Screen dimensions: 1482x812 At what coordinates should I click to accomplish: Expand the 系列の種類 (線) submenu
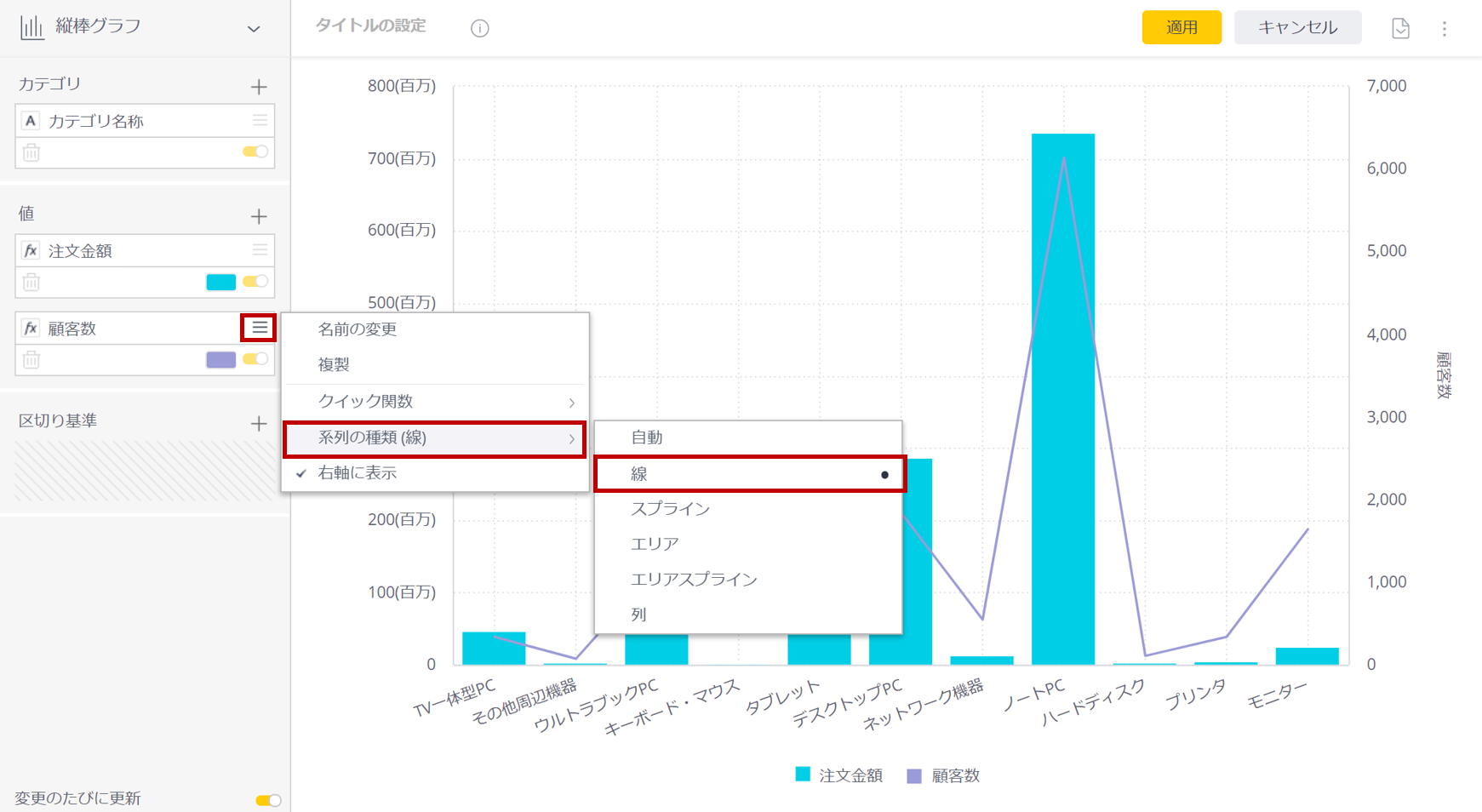(435, 438)
